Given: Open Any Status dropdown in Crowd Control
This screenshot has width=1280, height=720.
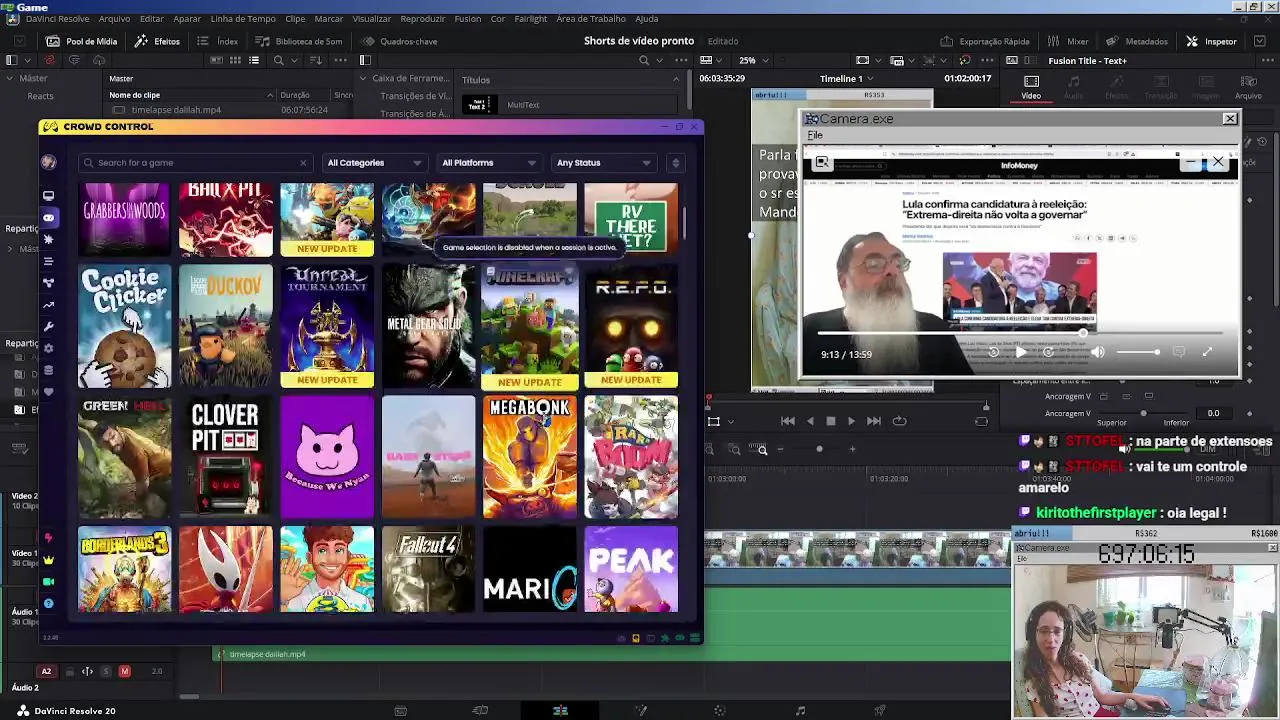Looking at the screenshot, I should click(604, 163).
